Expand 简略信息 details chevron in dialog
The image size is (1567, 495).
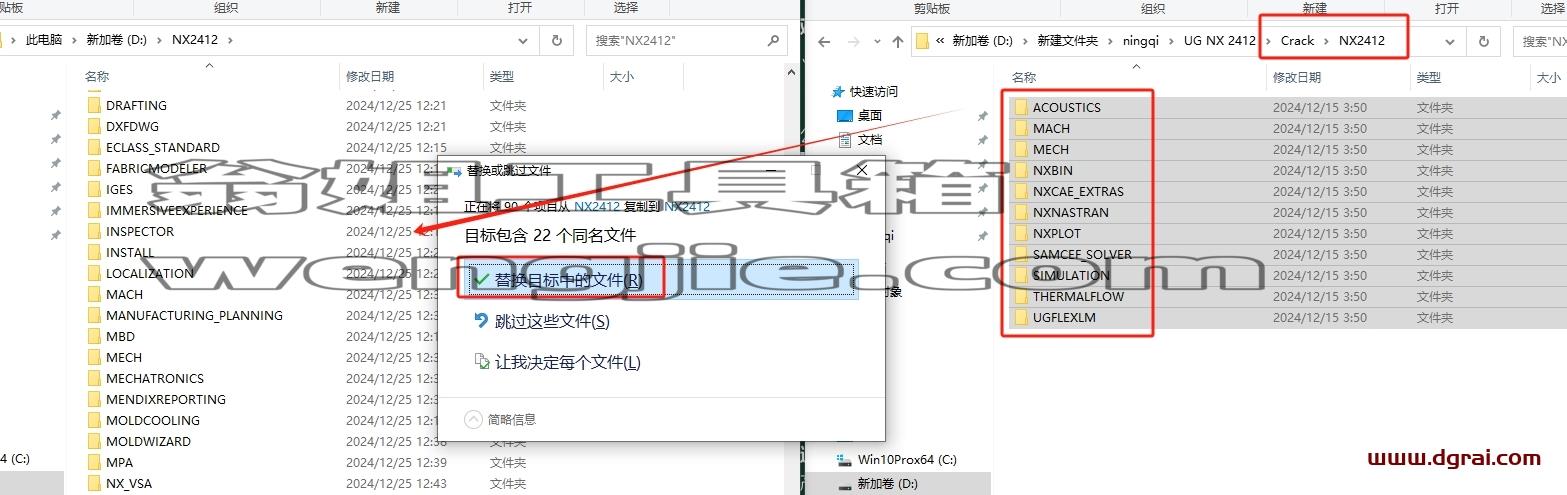pyautogui.click(x=473, y=420)
